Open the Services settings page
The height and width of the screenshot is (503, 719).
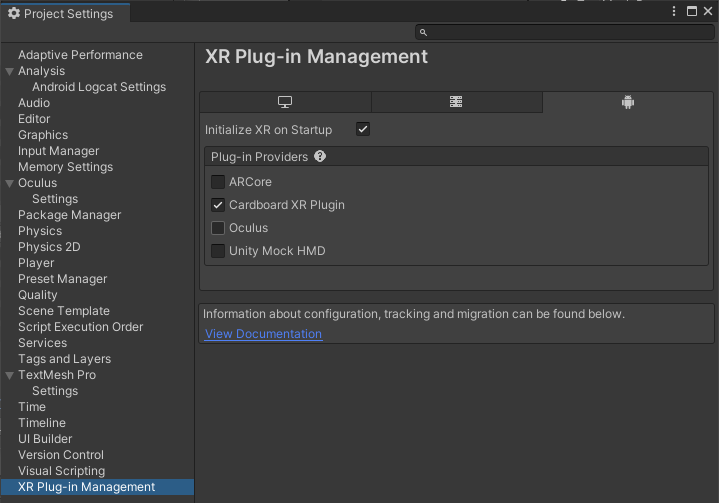click(x=43, y=343)
